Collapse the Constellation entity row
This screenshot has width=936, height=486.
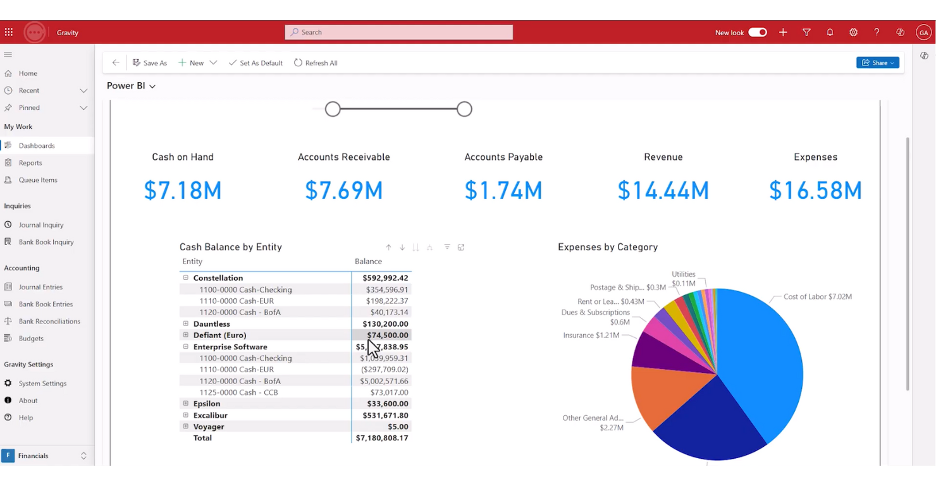point(186,278)
